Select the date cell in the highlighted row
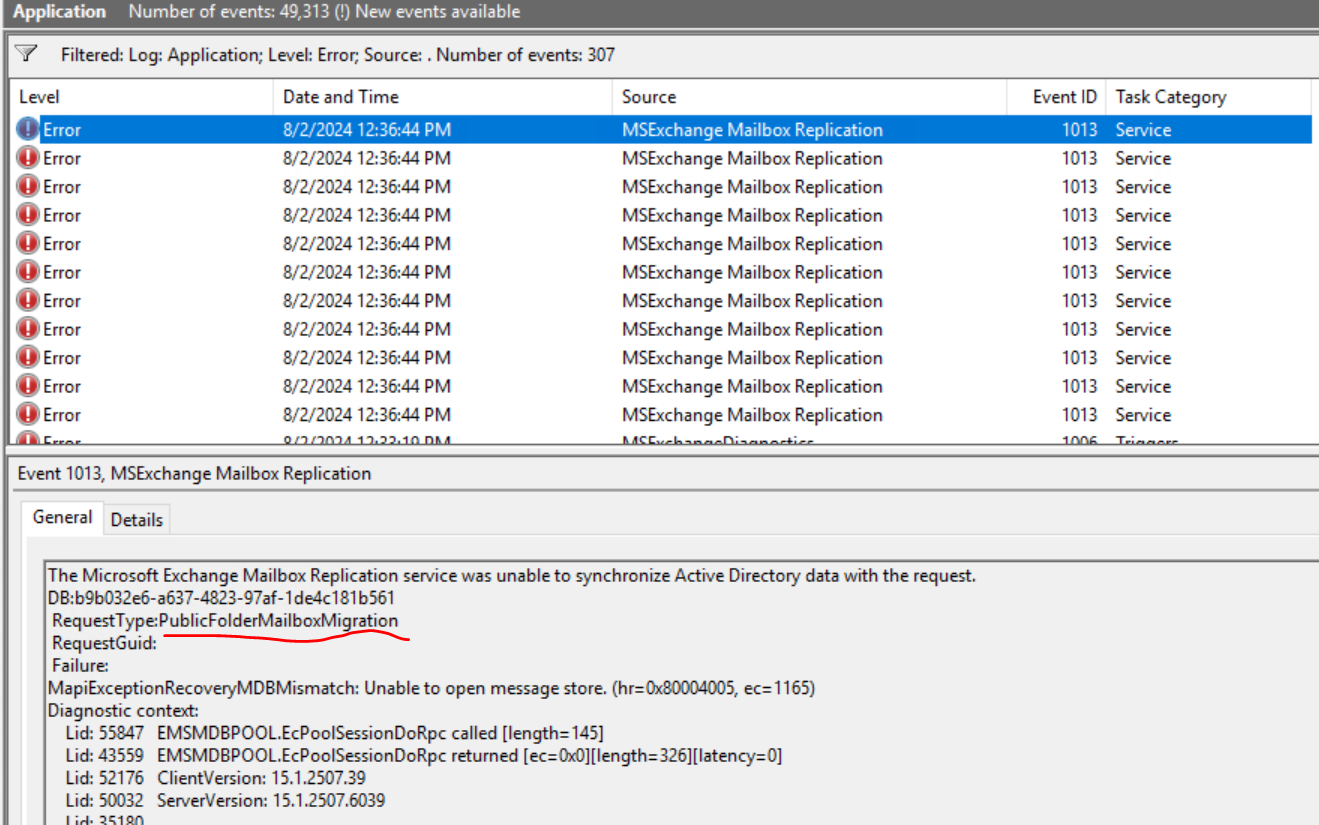 (x=367, y=130)
